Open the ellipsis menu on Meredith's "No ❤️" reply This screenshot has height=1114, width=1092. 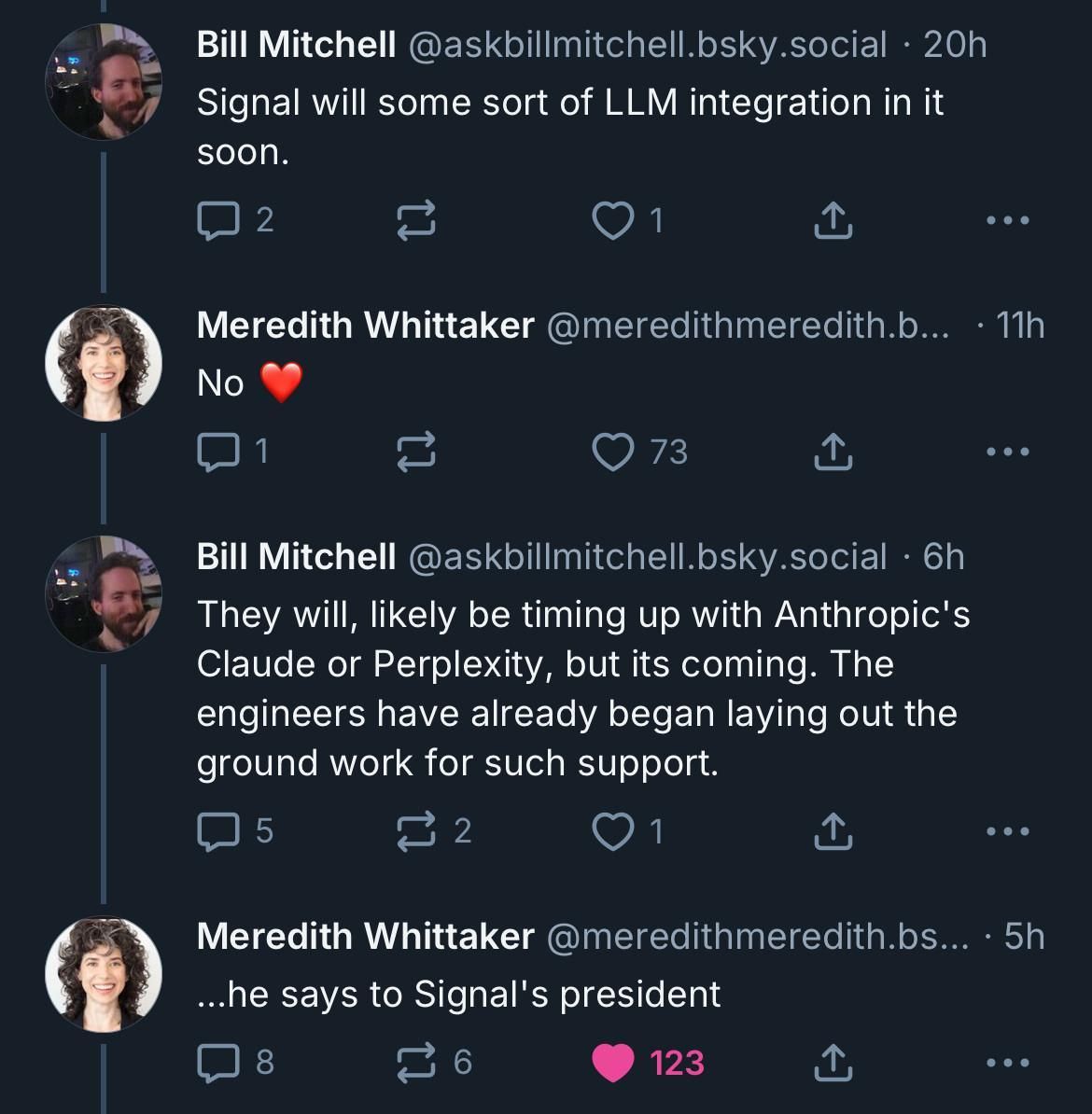(x=1007, y=451)
